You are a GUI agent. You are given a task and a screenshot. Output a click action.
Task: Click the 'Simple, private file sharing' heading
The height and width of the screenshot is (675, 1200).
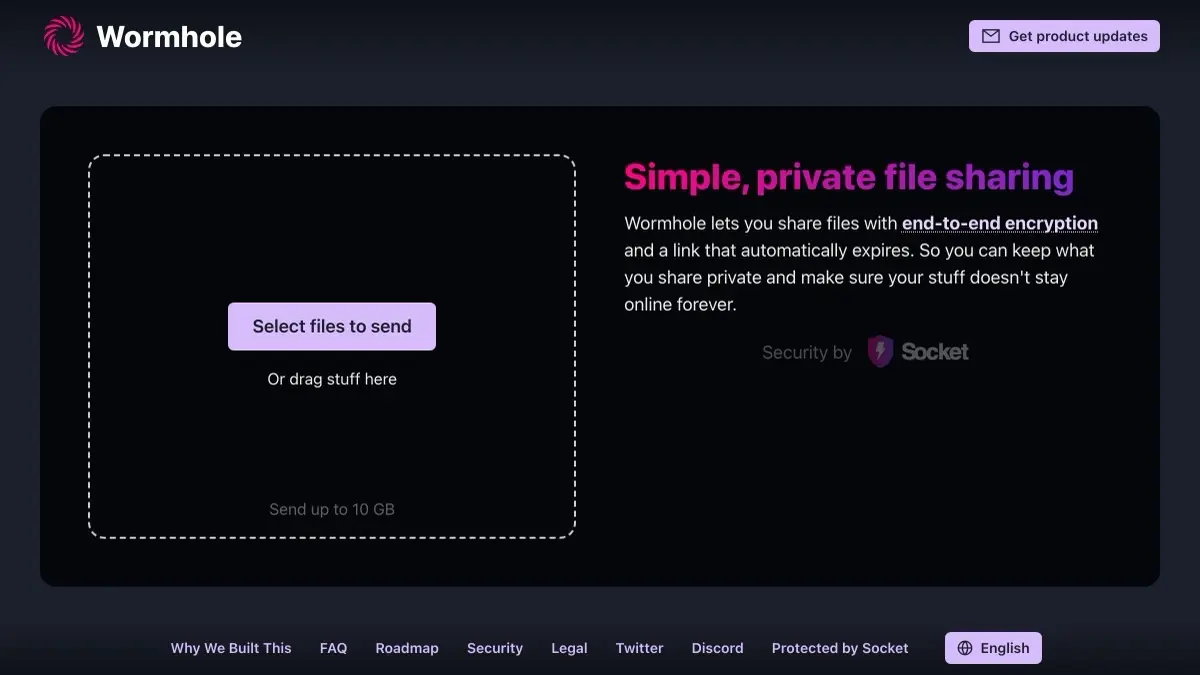(x=849, y=177)
